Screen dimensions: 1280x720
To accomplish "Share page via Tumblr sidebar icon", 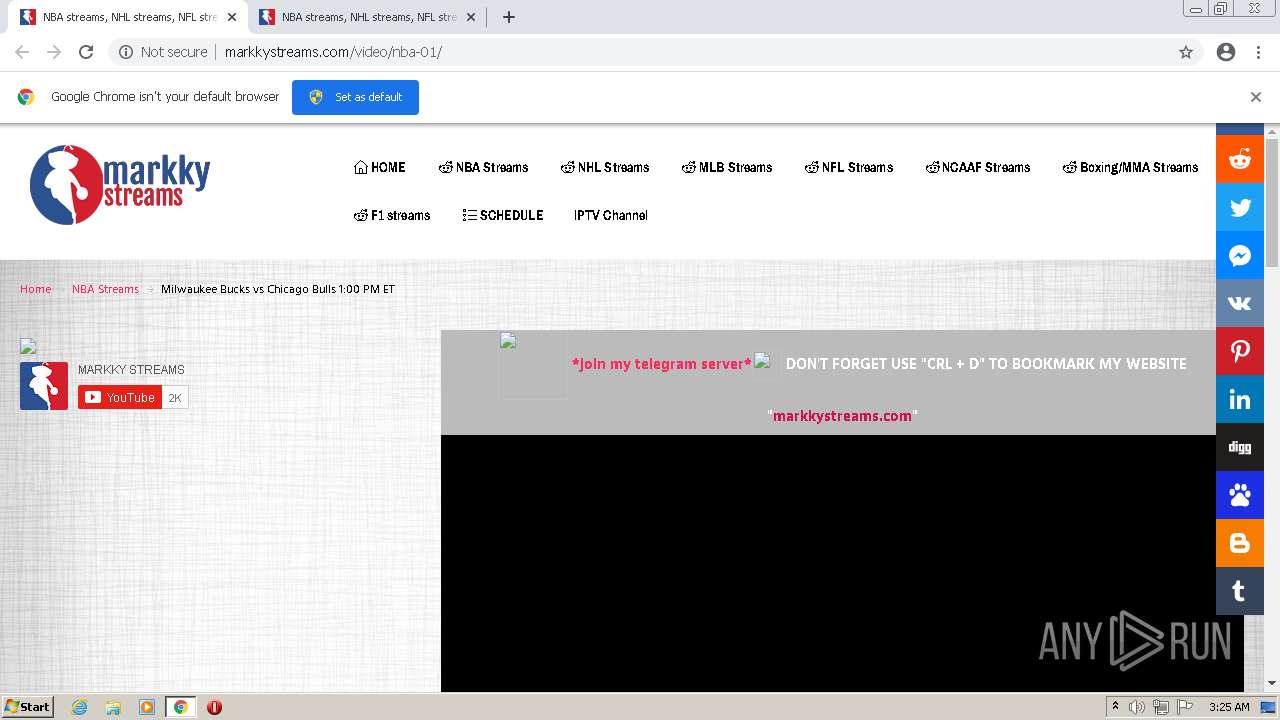I will [1240, 591].
